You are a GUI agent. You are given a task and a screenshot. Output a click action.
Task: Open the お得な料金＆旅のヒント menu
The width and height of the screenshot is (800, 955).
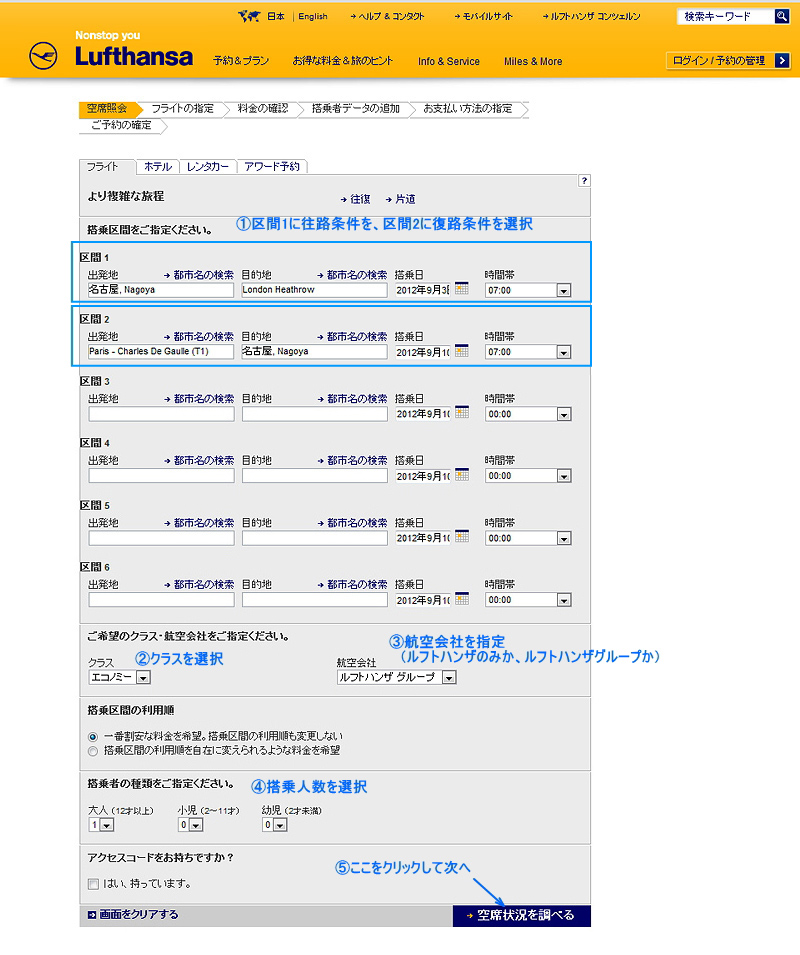[x=343, y=61]
